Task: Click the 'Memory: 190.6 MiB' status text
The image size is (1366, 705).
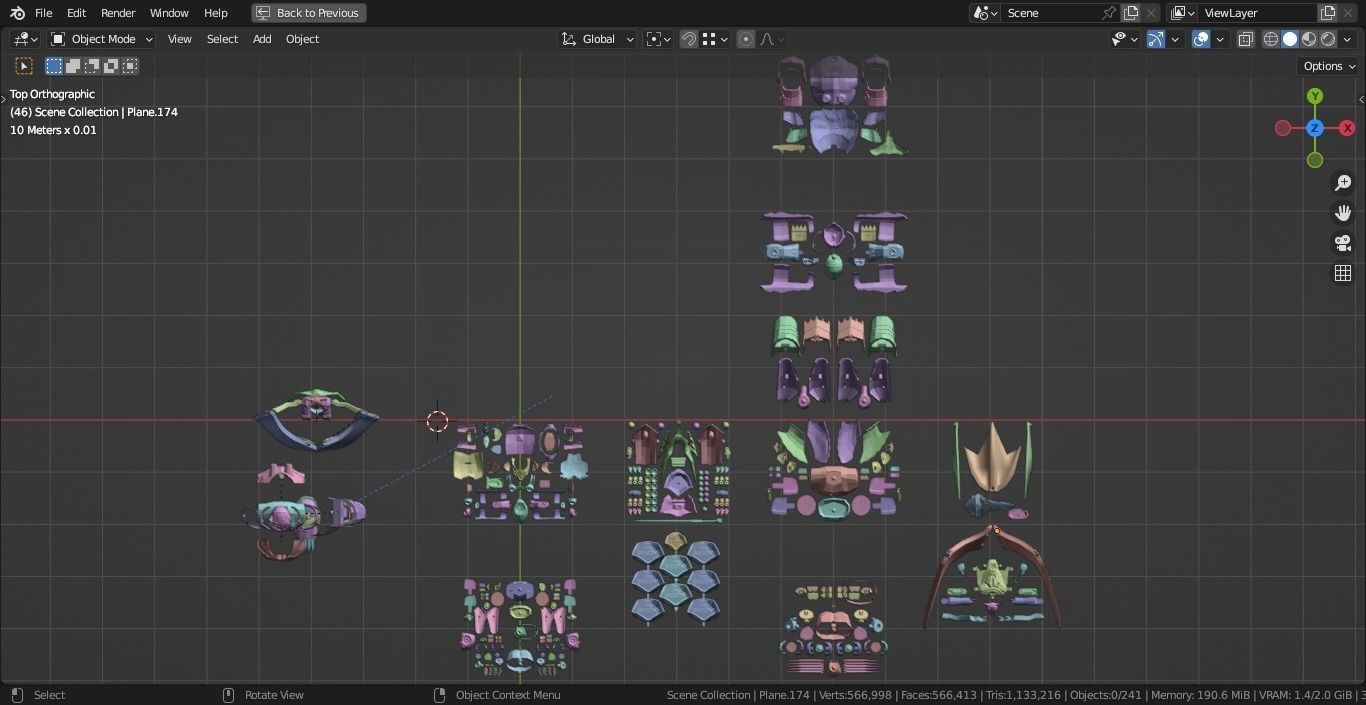Action: click(1200, 695)
